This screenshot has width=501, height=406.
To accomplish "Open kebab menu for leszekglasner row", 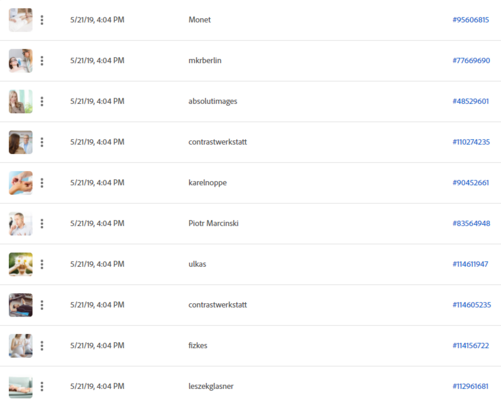I will click(x=42, y=386).
